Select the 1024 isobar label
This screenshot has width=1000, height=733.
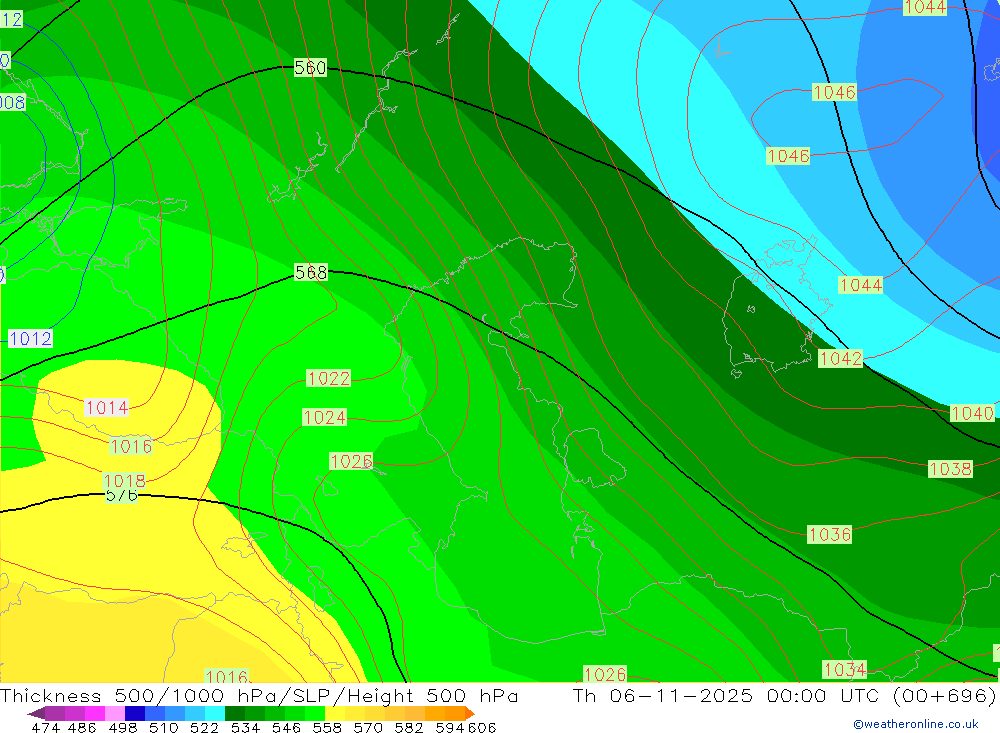point(325,417)
